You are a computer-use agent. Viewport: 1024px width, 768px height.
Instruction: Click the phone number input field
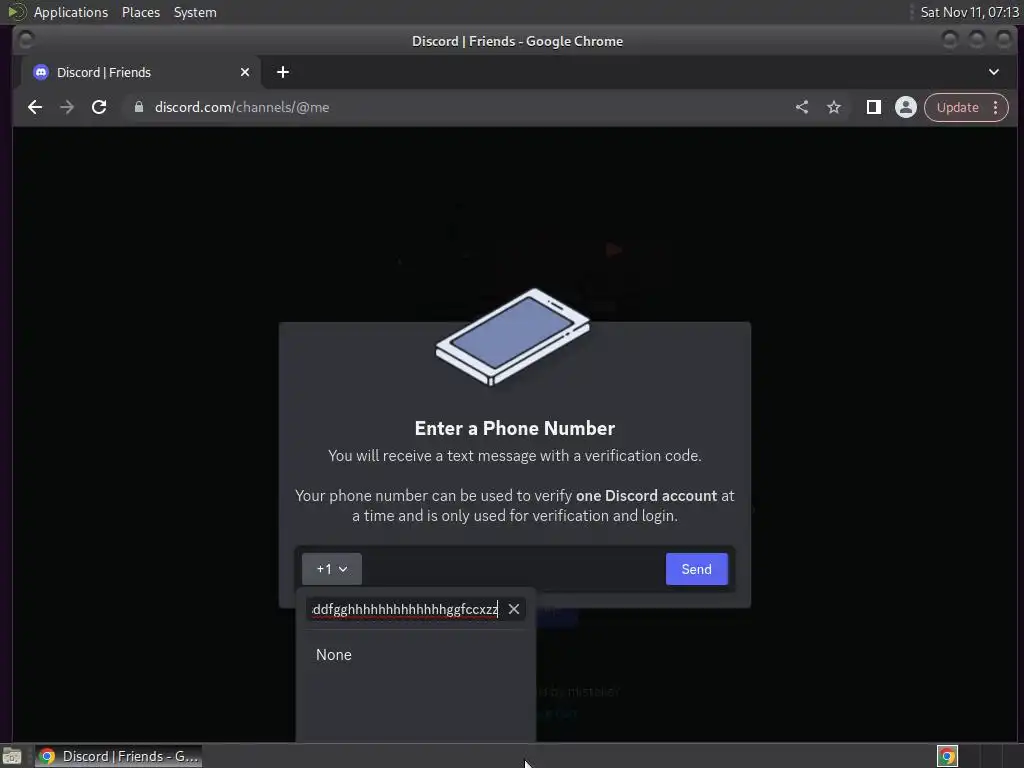click(x=513, y=569)
